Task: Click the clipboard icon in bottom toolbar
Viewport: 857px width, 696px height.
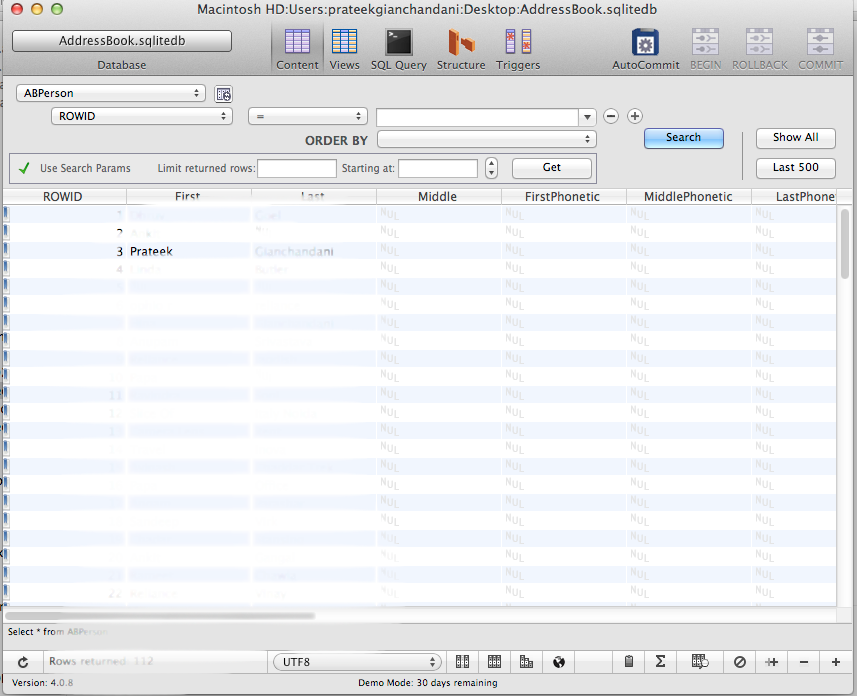Action: (x=629, y=662)
